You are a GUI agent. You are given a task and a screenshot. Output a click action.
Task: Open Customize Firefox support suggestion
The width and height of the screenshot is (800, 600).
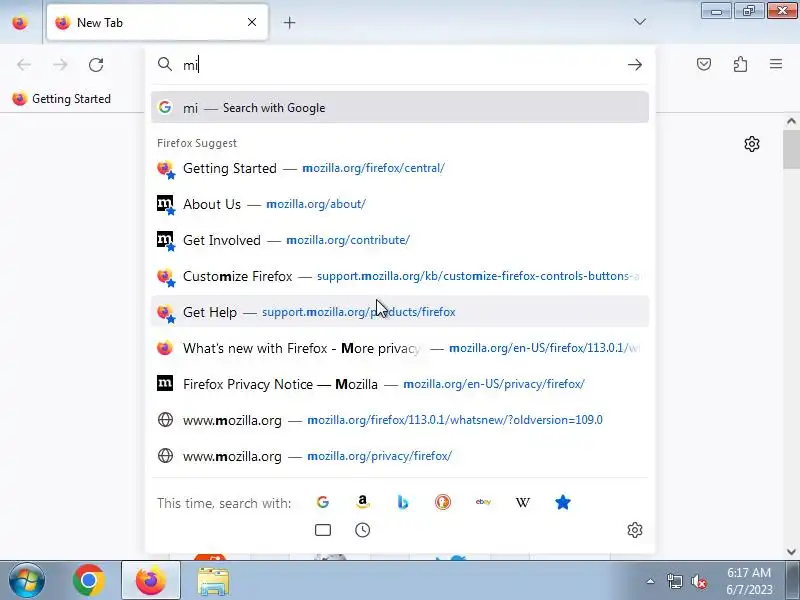point(400,276)
